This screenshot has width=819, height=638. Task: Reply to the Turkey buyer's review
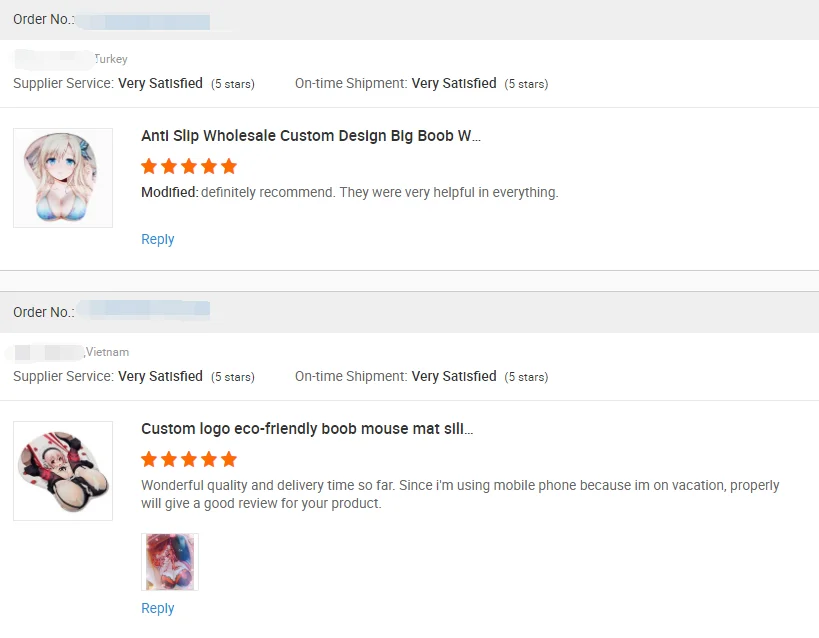[x=158, y=239]
